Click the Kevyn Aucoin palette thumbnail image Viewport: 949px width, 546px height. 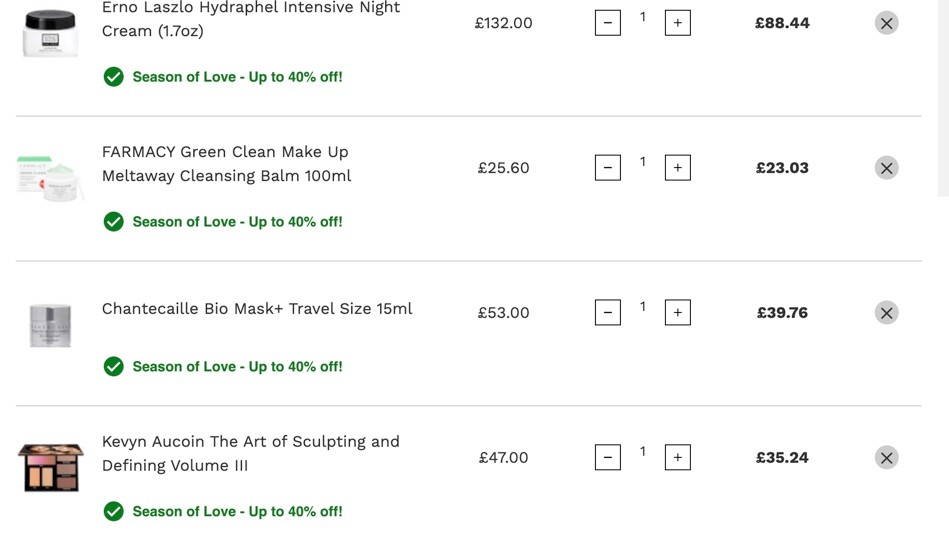(x=51, y=467)
